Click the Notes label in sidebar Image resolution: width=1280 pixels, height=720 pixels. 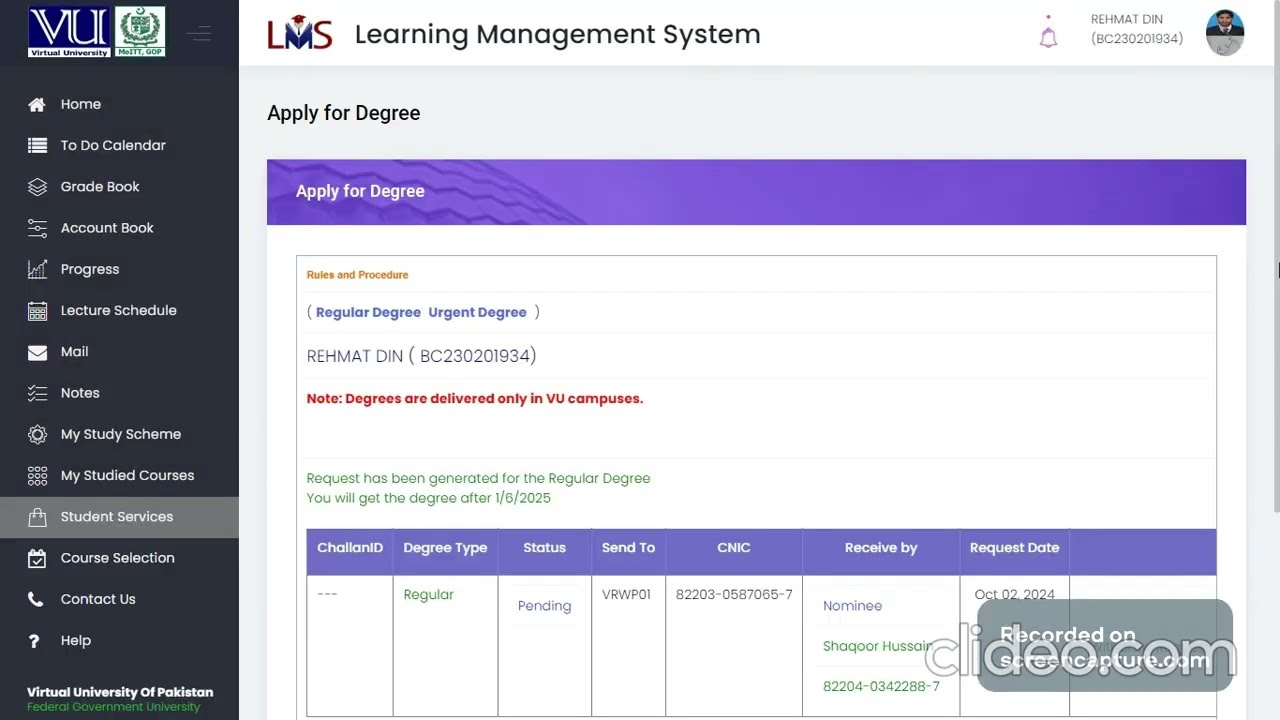coord(80,393)
